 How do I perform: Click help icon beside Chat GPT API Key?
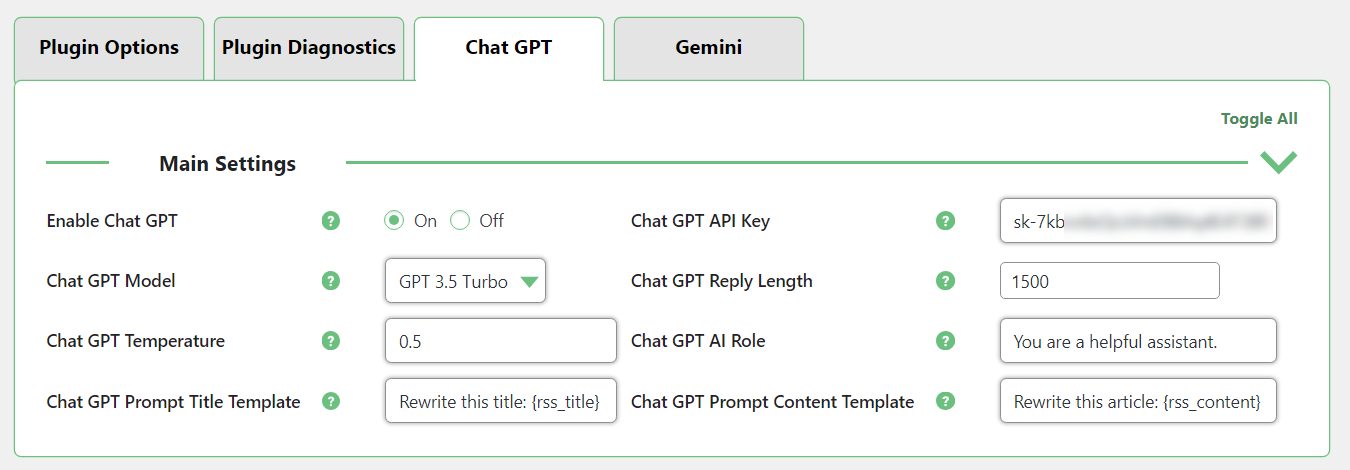tap(945, 221)
